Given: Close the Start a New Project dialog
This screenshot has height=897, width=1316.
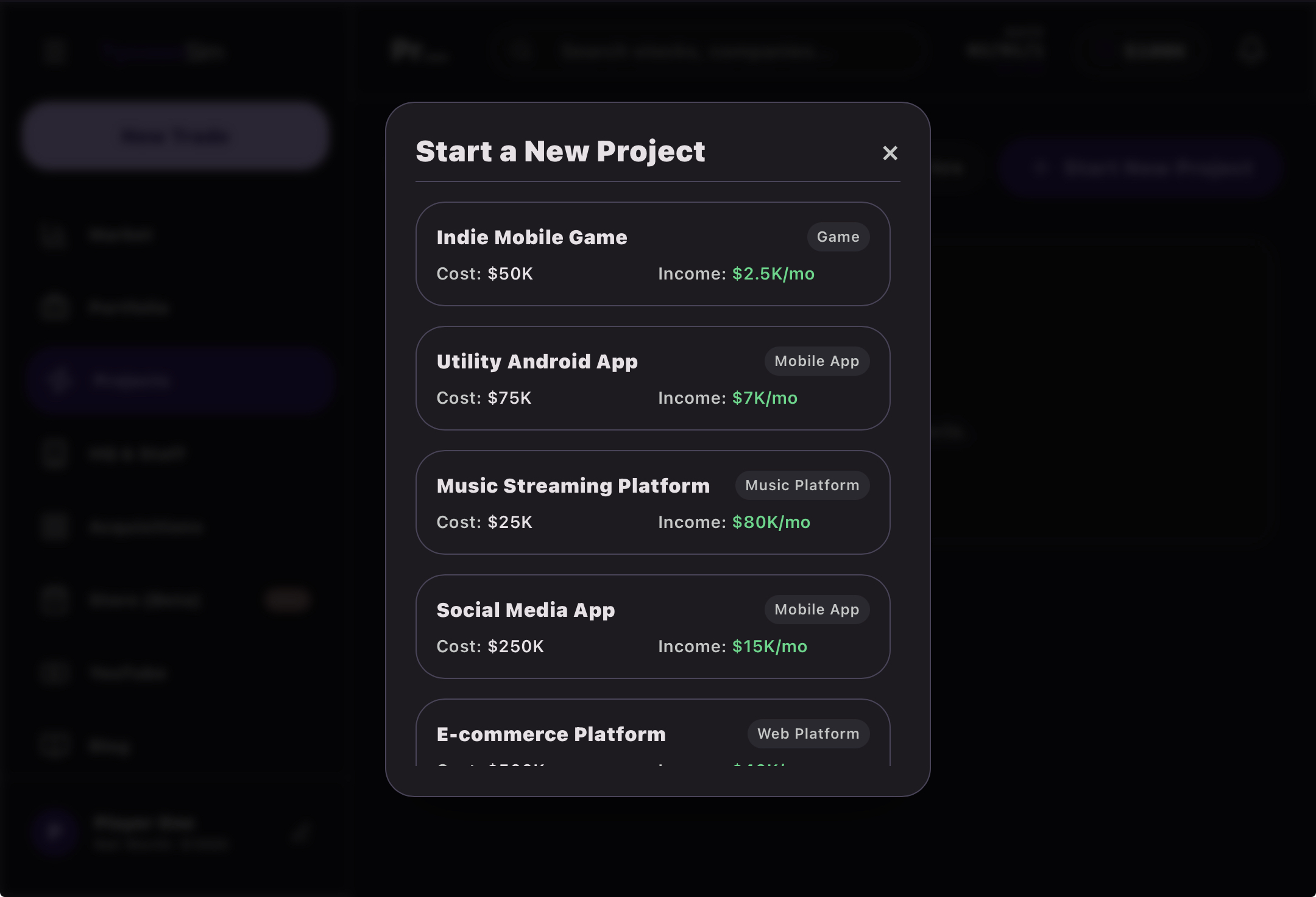Looking at the screenshot, I should (890, 153).
